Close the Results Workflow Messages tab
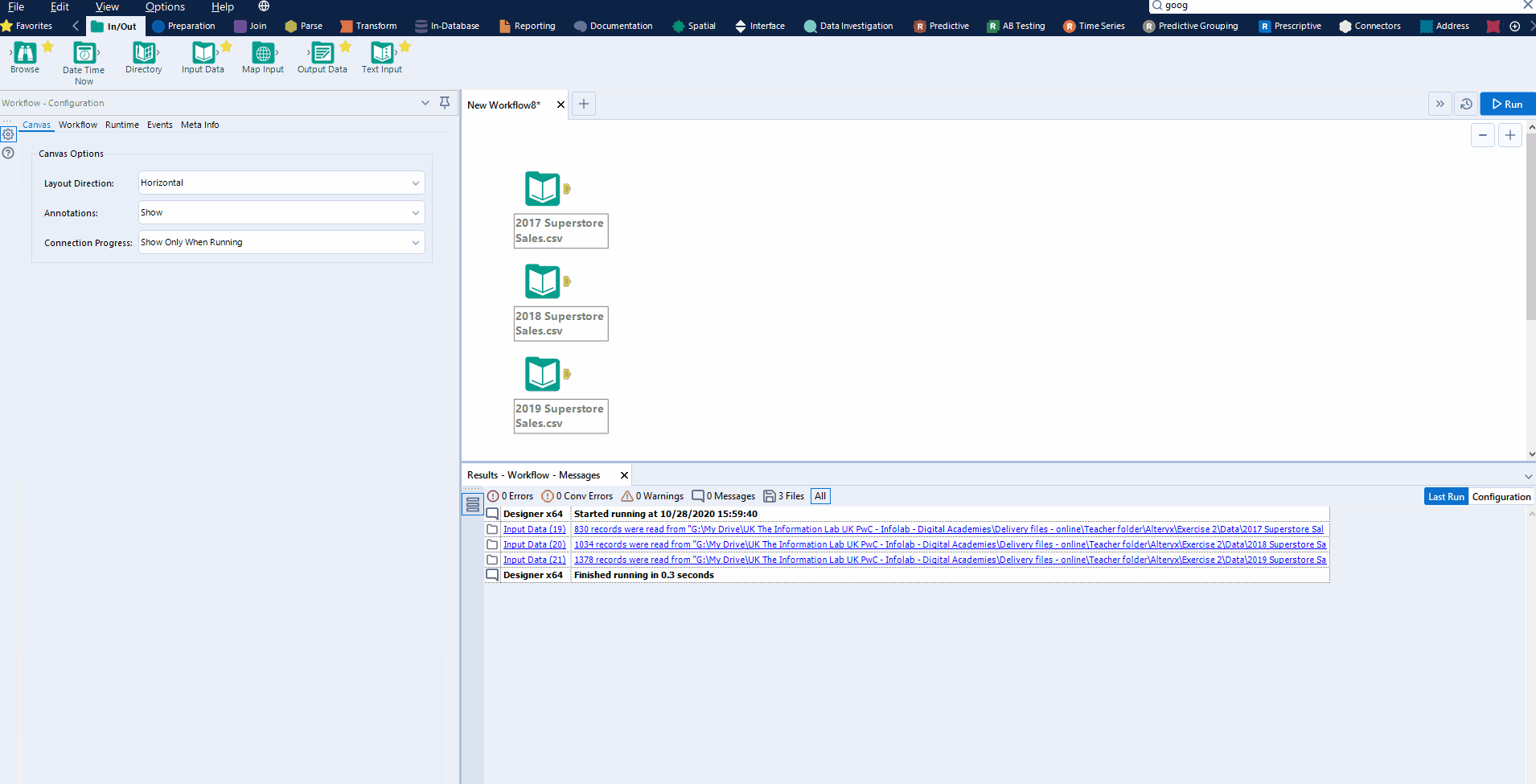 [x=624, y=475]
